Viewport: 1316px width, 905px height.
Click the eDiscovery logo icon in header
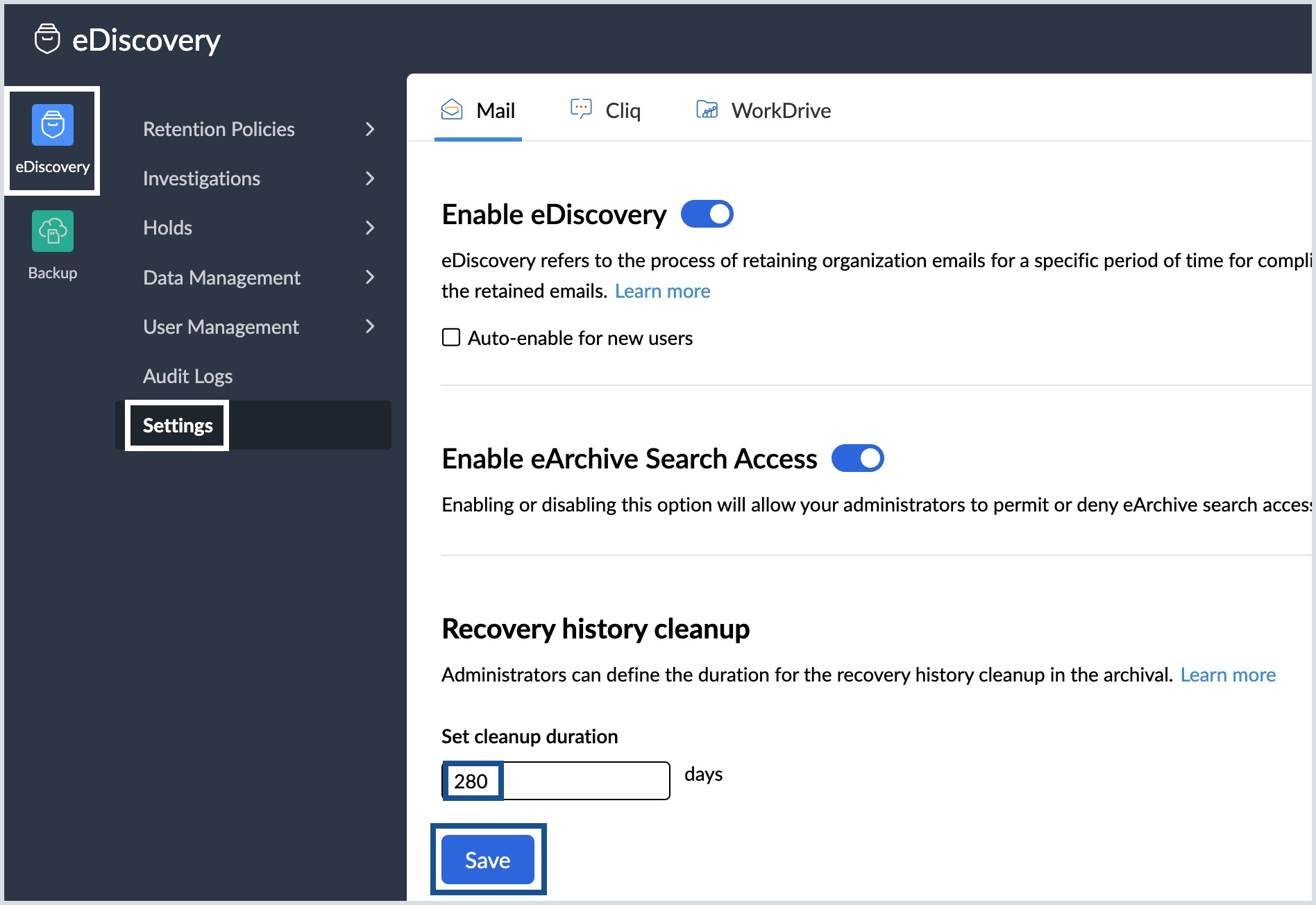pos(47,39)
